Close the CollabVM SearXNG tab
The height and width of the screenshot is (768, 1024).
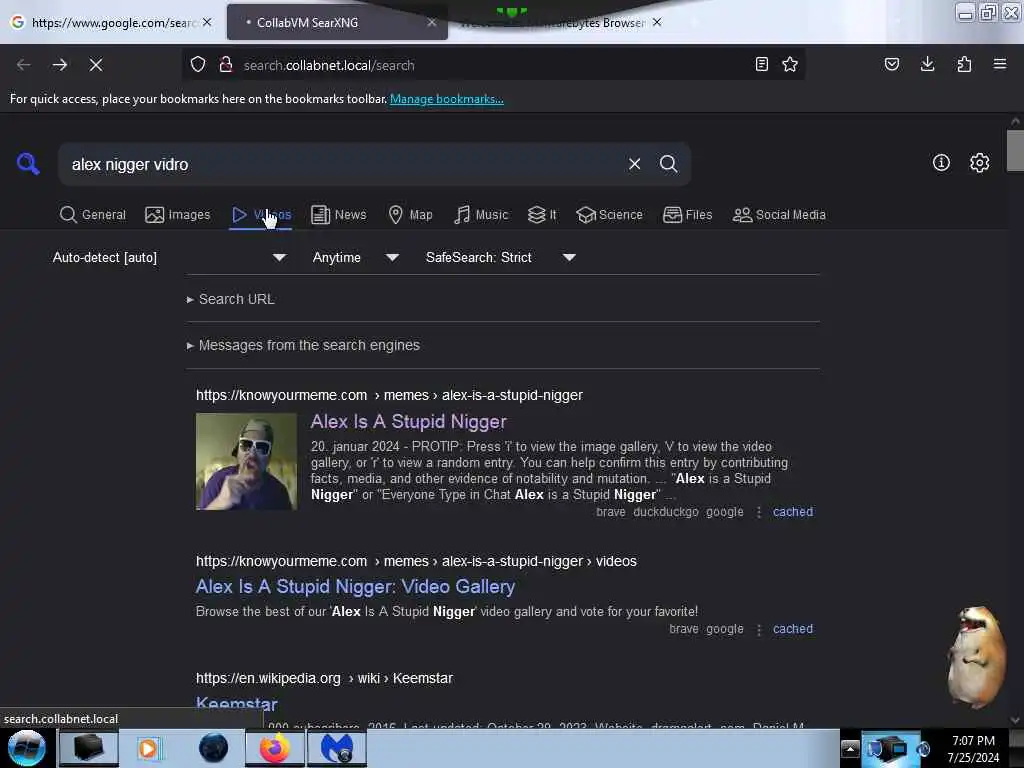tap(432, 22)
